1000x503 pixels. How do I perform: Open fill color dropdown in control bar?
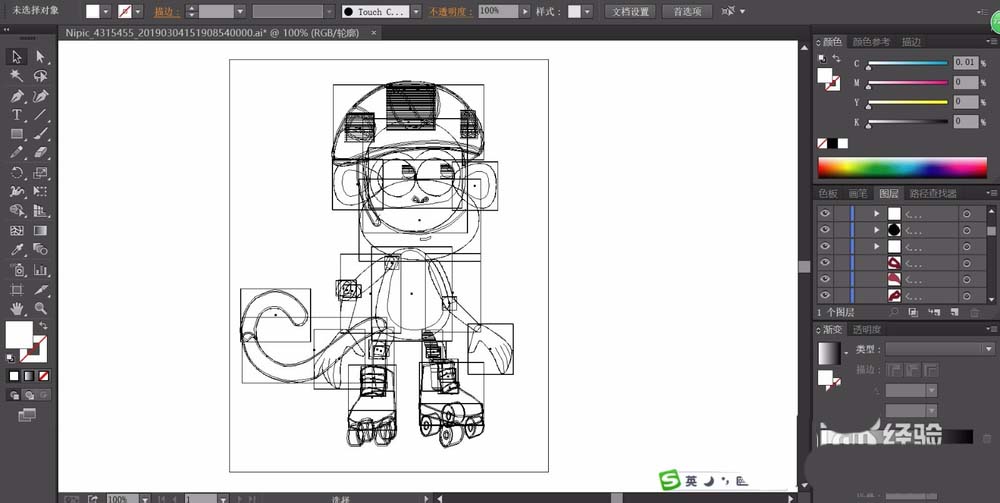106,11
